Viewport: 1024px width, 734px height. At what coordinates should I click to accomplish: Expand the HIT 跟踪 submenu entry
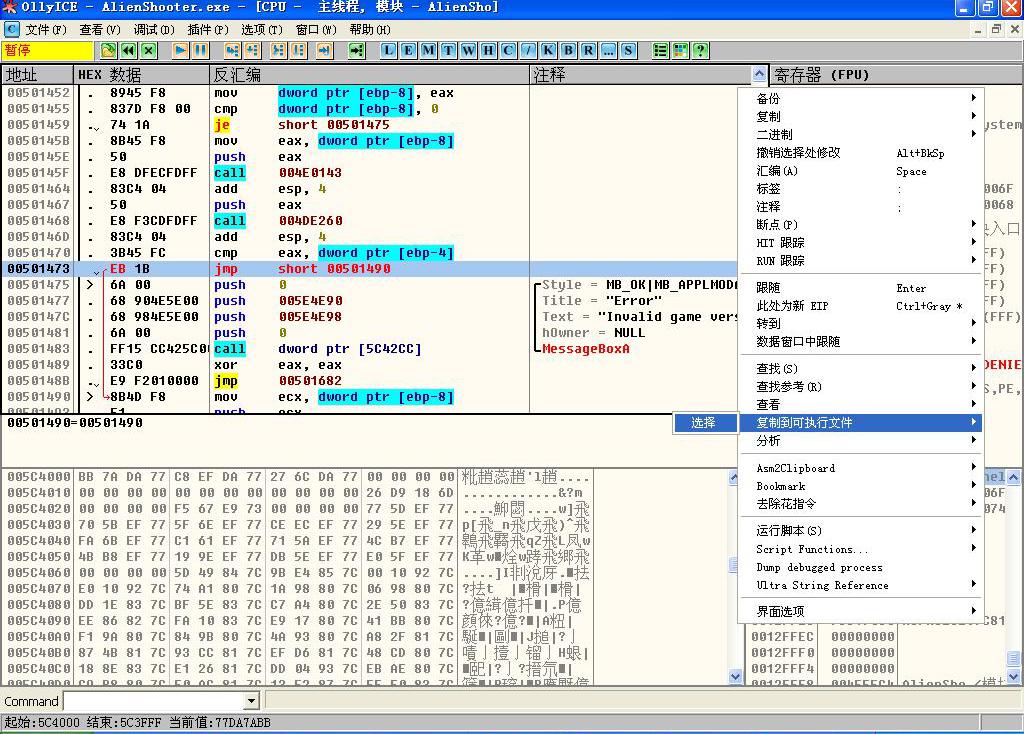click(x=860, y=243)
